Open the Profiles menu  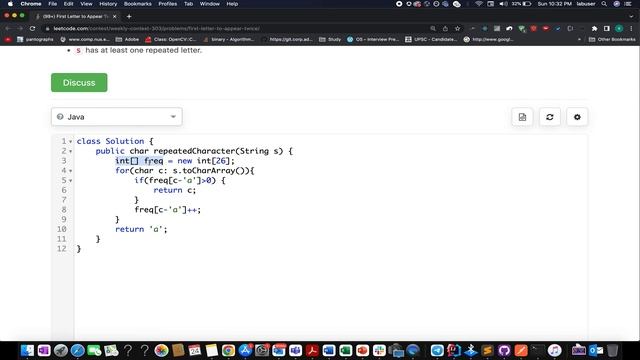click(x=168, y=4)
